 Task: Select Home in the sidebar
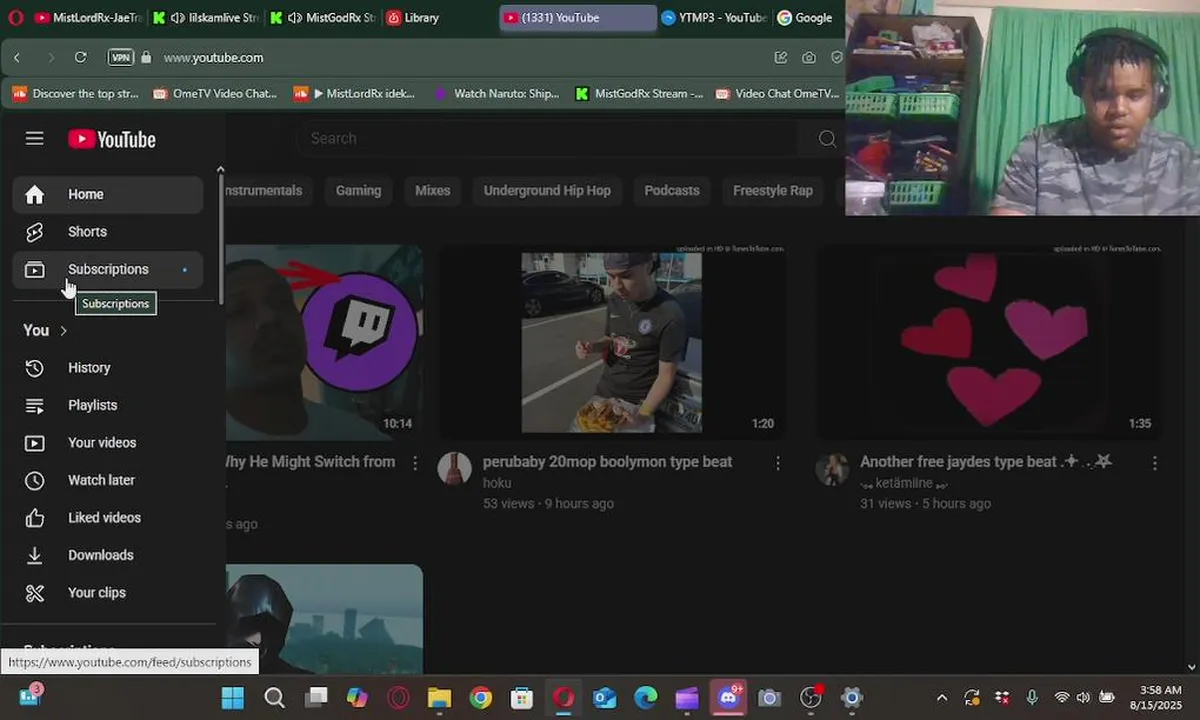(x=108, y=194)
